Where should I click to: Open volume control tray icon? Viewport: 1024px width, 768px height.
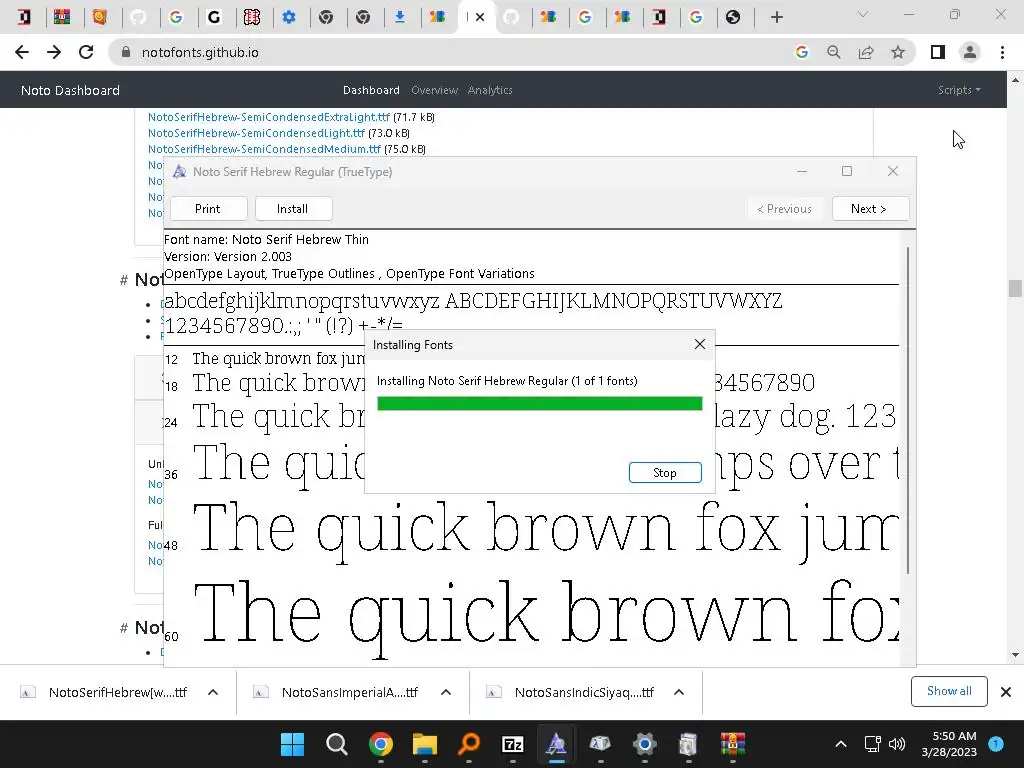897,744
